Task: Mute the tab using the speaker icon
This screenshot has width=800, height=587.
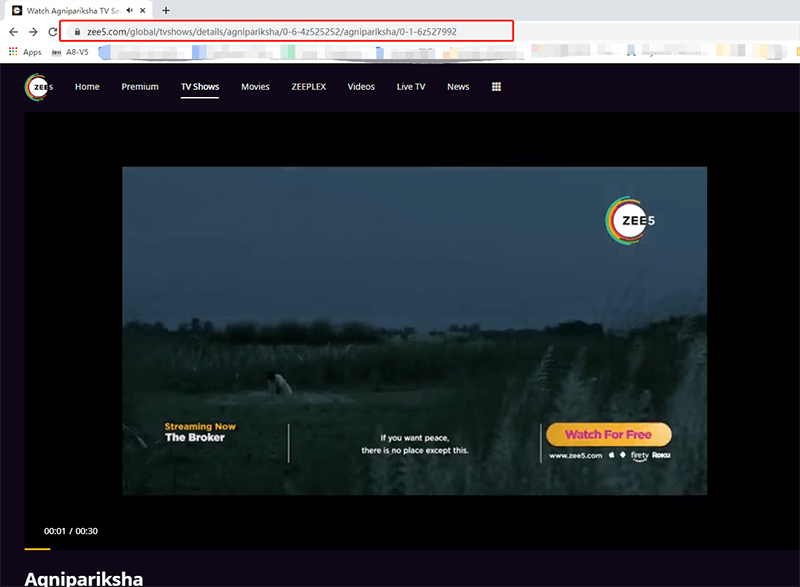Action: pyautogui.click(x=130, y=10)
